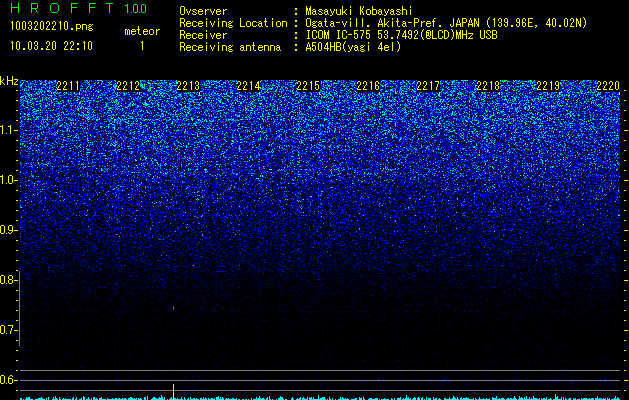Click the 0.8 kHz frequency axis label

tap(9, 280)
